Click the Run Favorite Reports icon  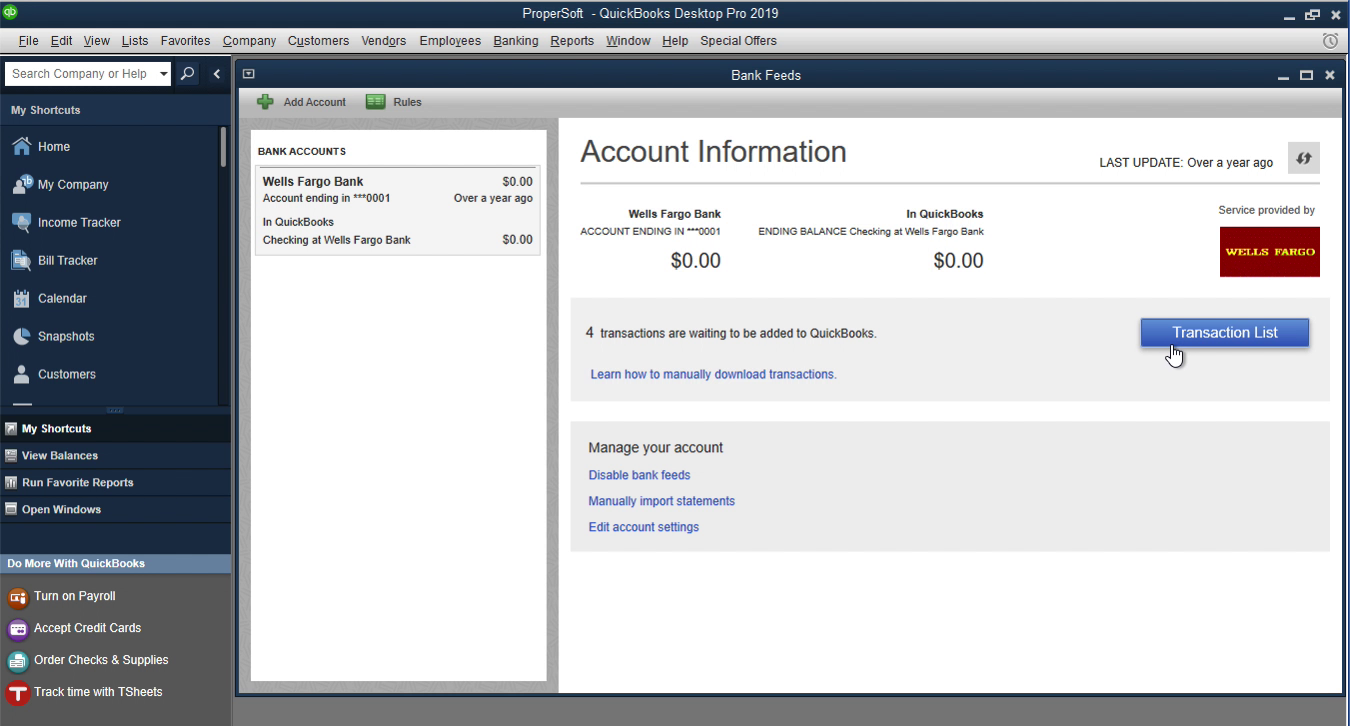[x=11, y=482]
